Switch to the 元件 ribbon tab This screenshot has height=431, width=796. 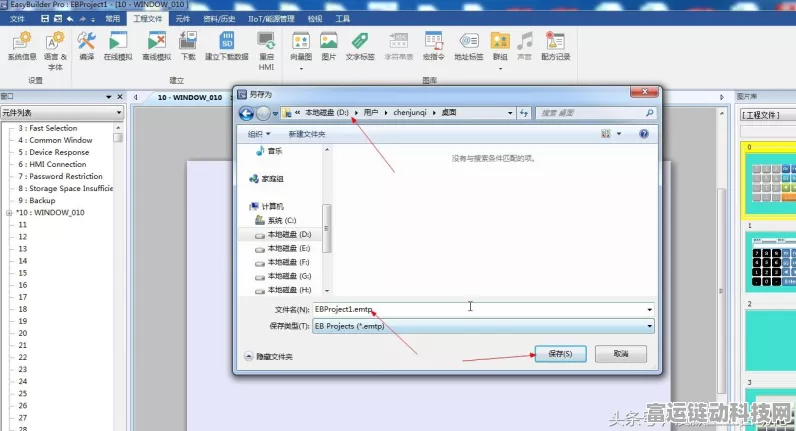(x=182, y=19)
